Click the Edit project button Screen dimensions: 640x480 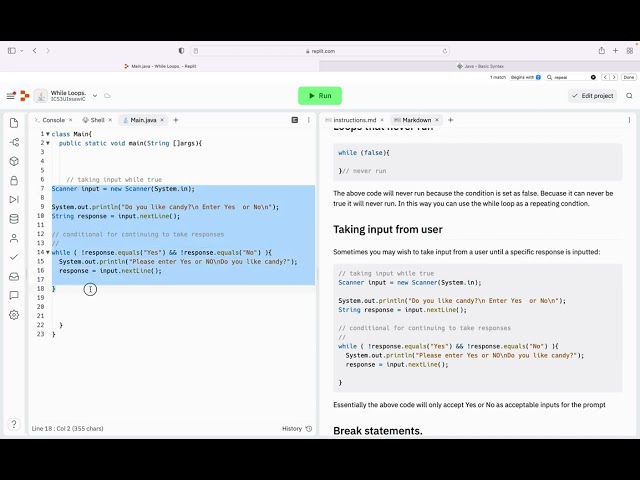(x=592, y=96)
